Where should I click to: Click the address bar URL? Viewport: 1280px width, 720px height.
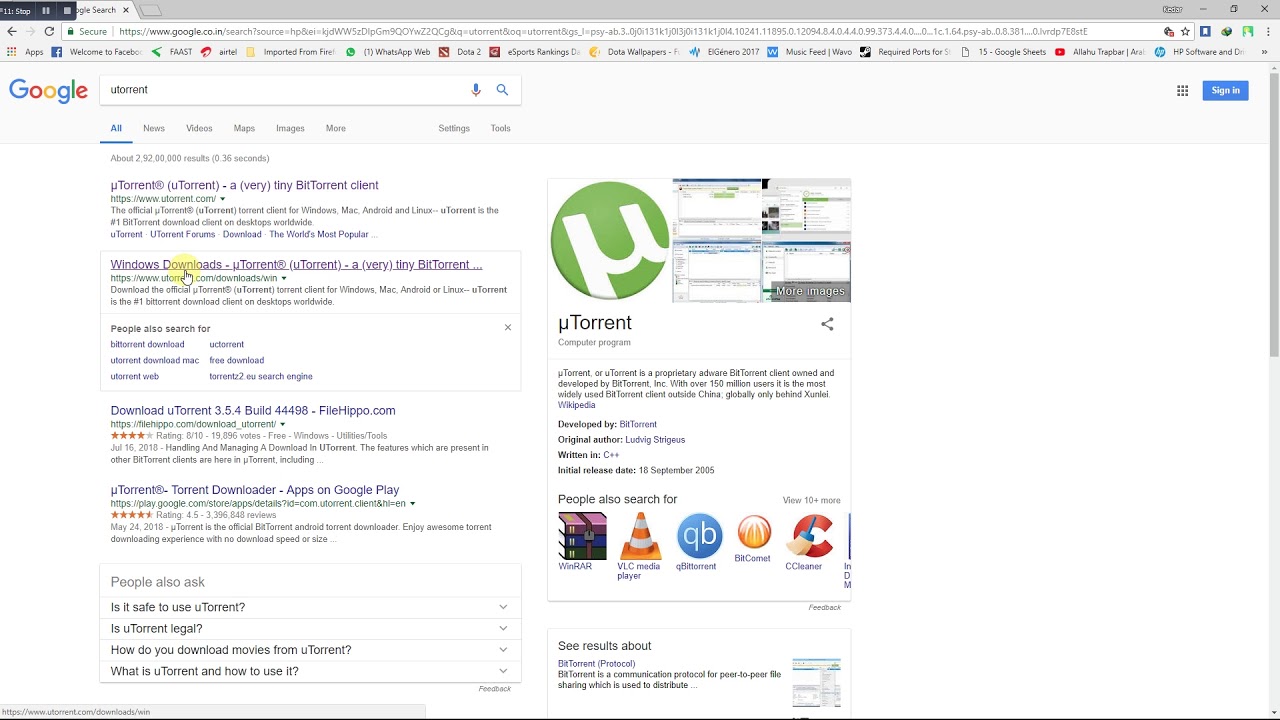pyautogui.click(x=603, y=31)
